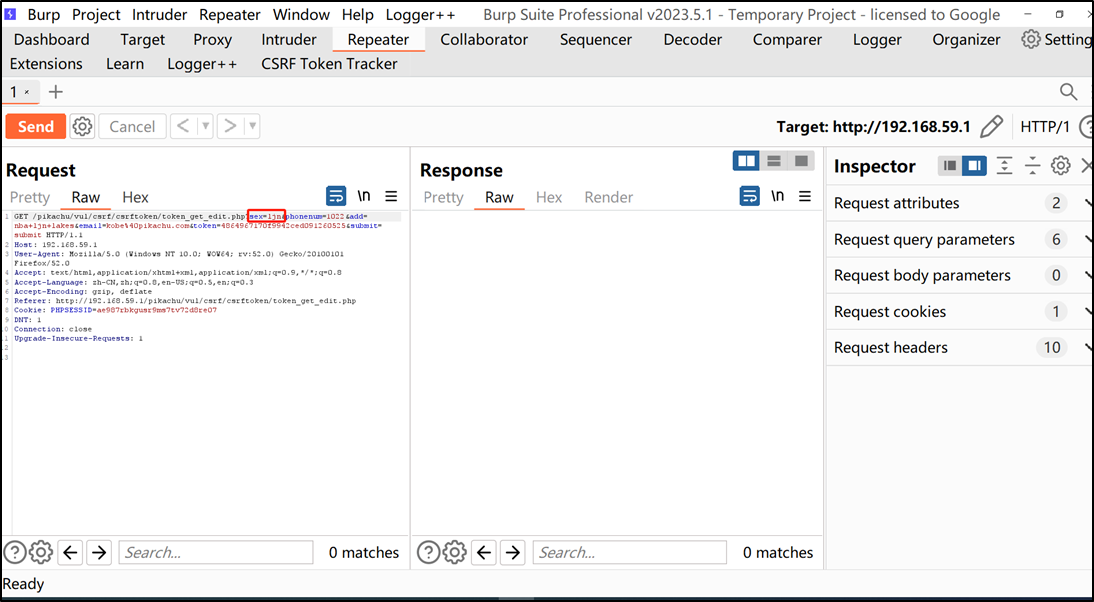
Task: Open the Project menu
Action: 96,15
